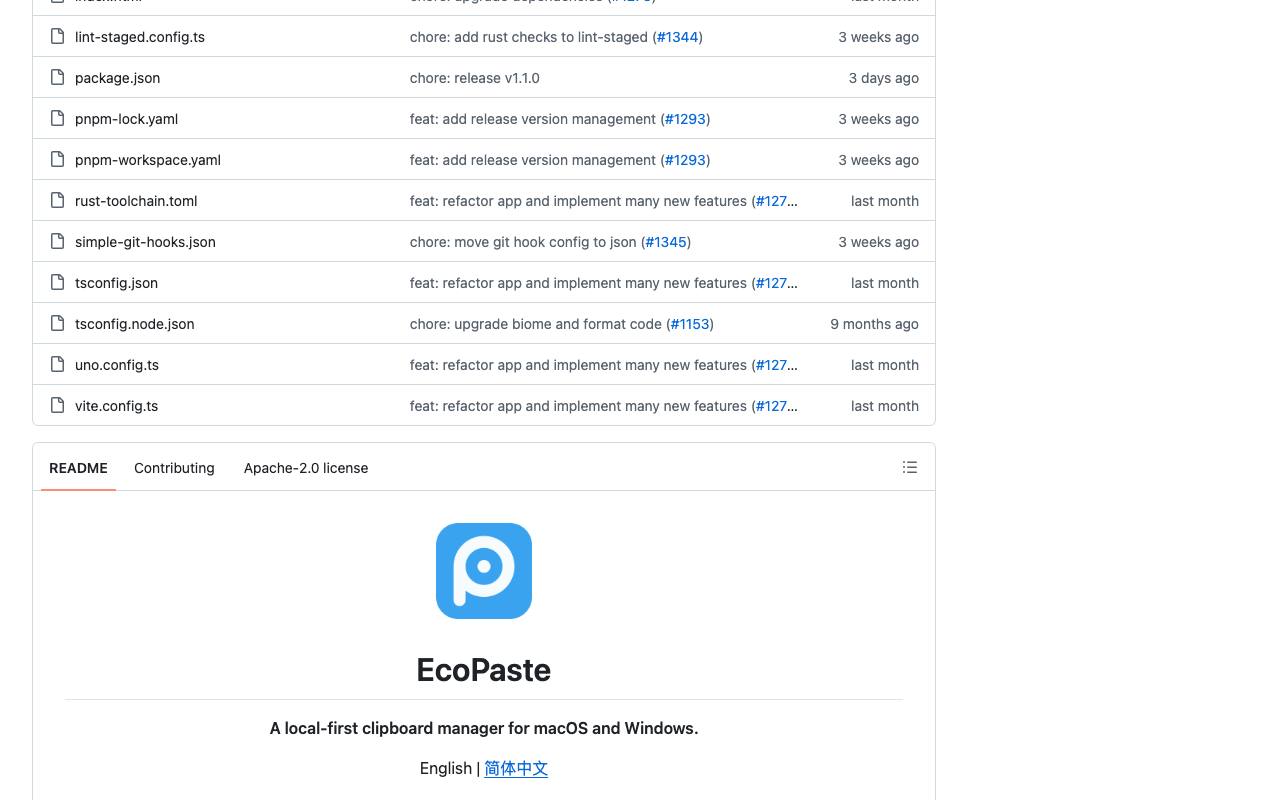This screenshot has height=800, width=1280.
Task: Open the pnpm-workspace.yaml file
Action: coord(148,160)
